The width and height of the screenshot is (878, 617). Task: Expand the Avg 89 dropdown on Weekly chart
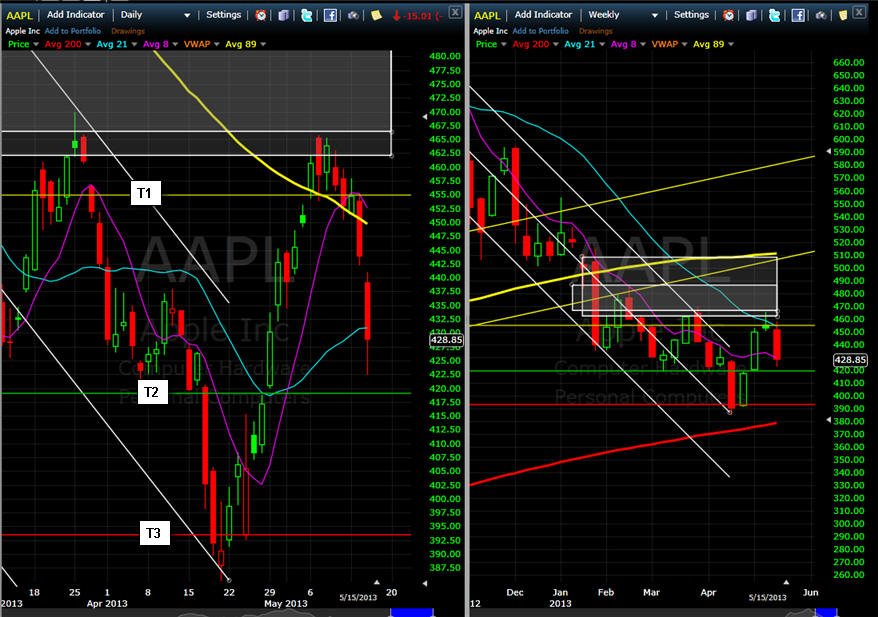tap(731, 44)
